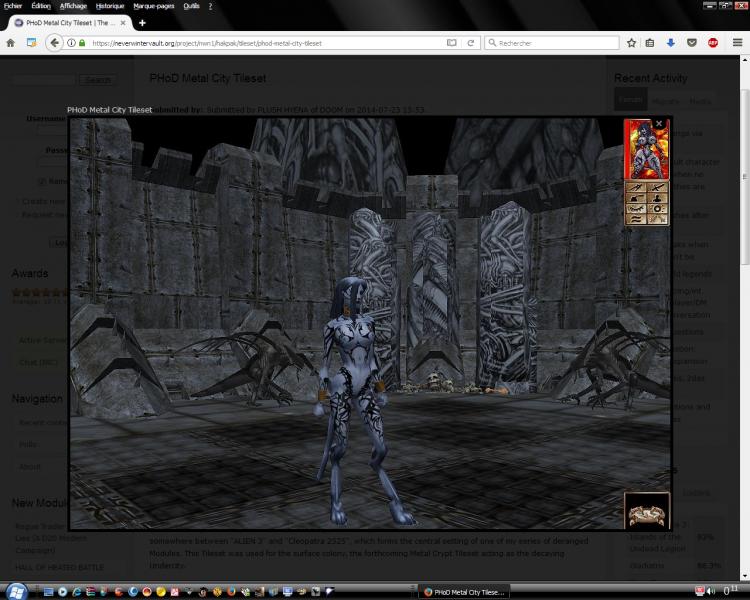Show site information icon
The width and height of the screenshot is (750, 600).
71,43
